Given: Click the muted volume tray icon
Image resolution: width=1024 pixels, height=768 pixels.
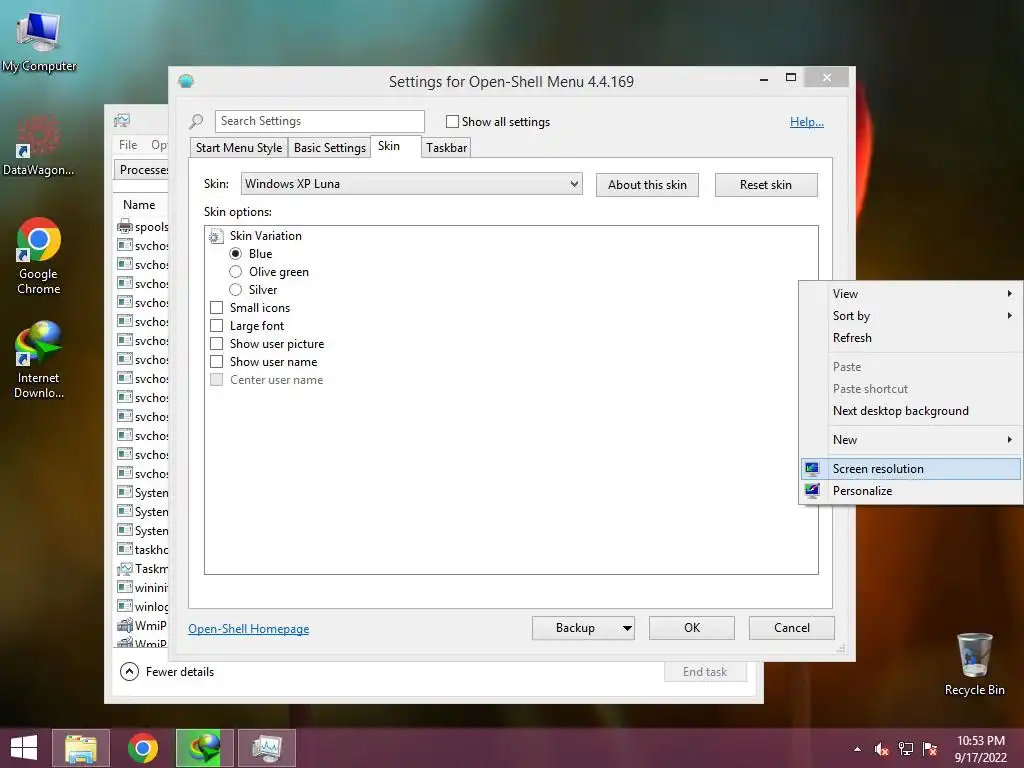Looking at the screenshot, I should (882, 749).
